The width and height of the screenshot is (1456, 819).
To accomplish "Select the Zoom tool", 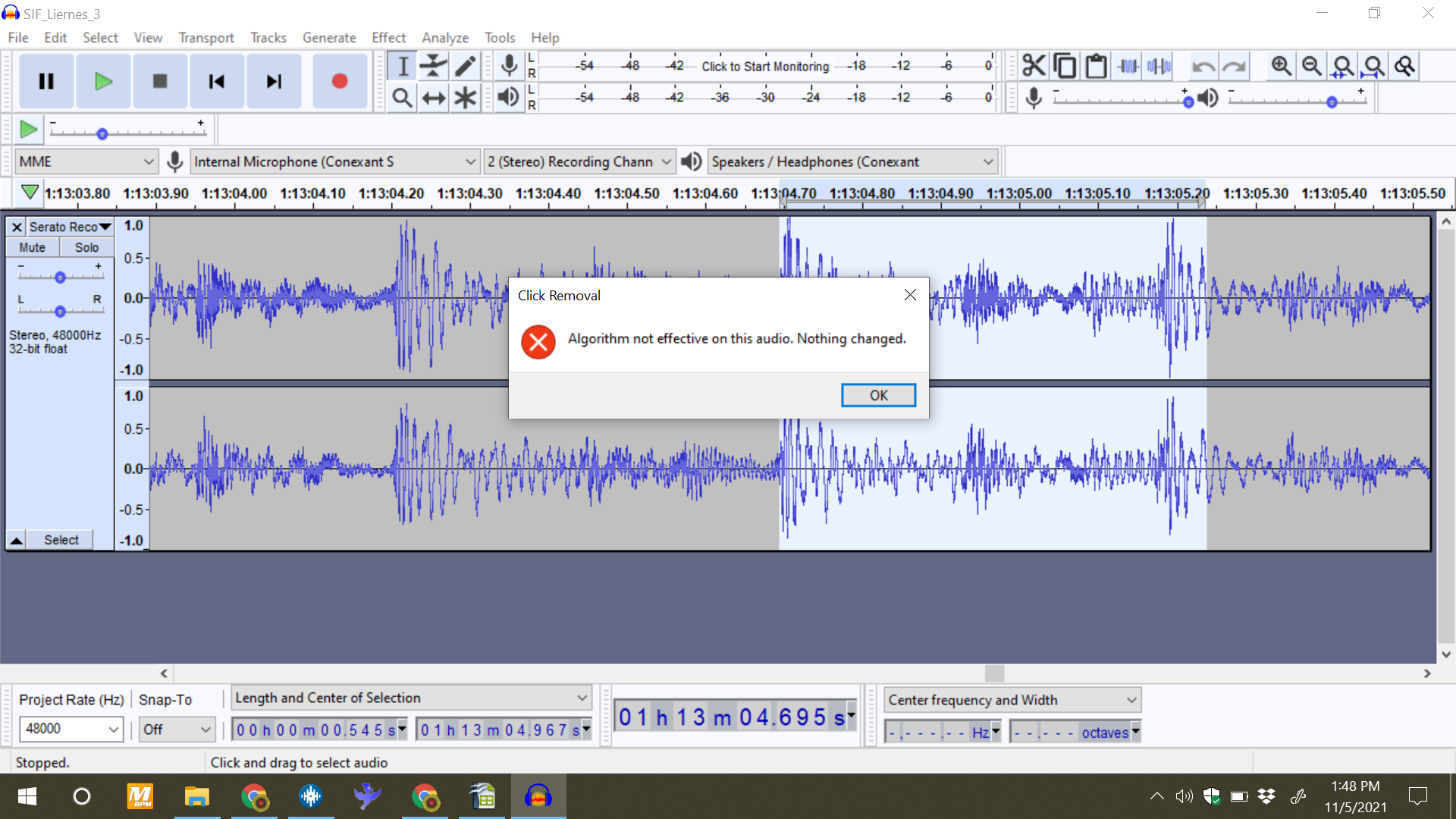I will [x=402, y=97].
